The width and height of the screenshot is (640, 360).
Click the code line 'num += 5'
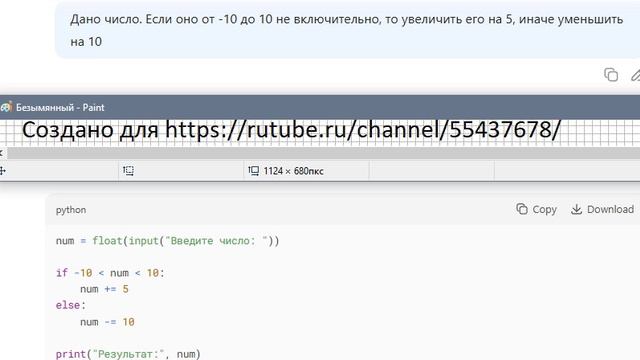click(104, 289)
